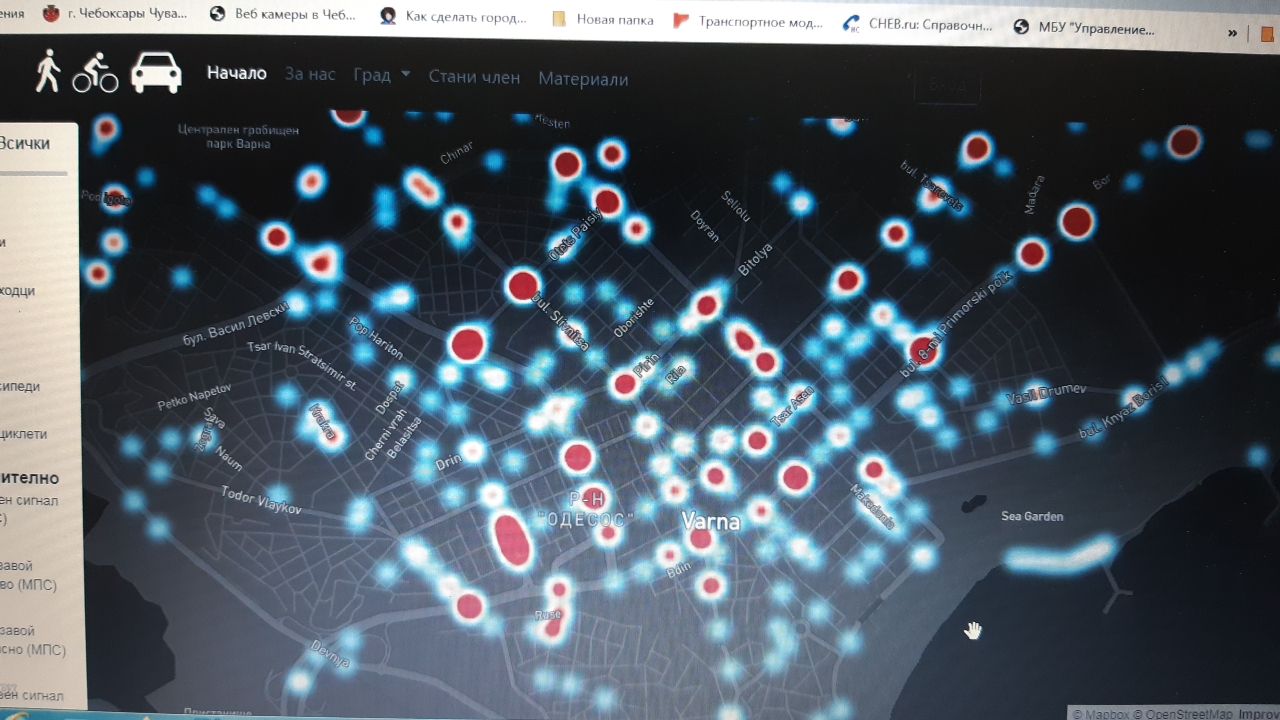Click the Веб камеры globe favicon
Image resolution: width=1280 pixels, height=720 pixels.
click(218, 14)
